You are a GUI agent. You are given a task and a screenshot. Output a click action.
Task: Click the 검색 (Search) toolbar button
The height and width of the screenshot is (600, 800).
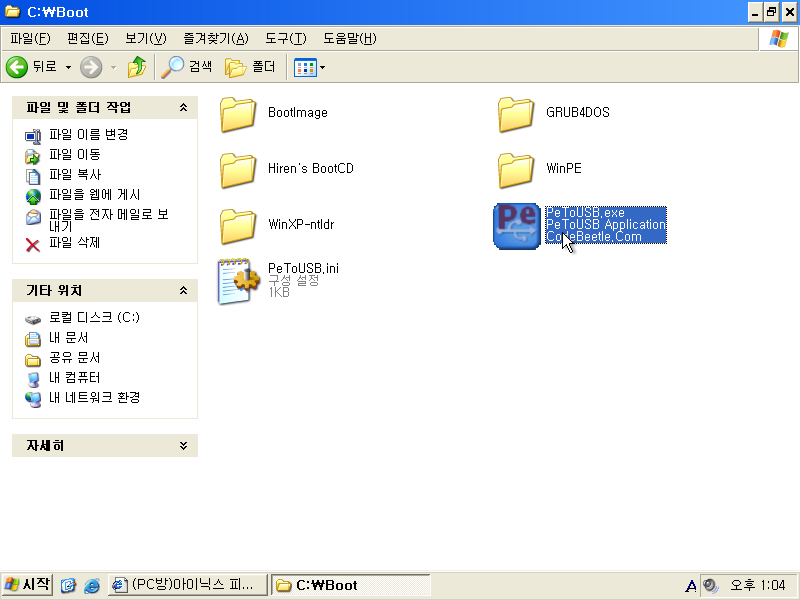click(188, 67)
